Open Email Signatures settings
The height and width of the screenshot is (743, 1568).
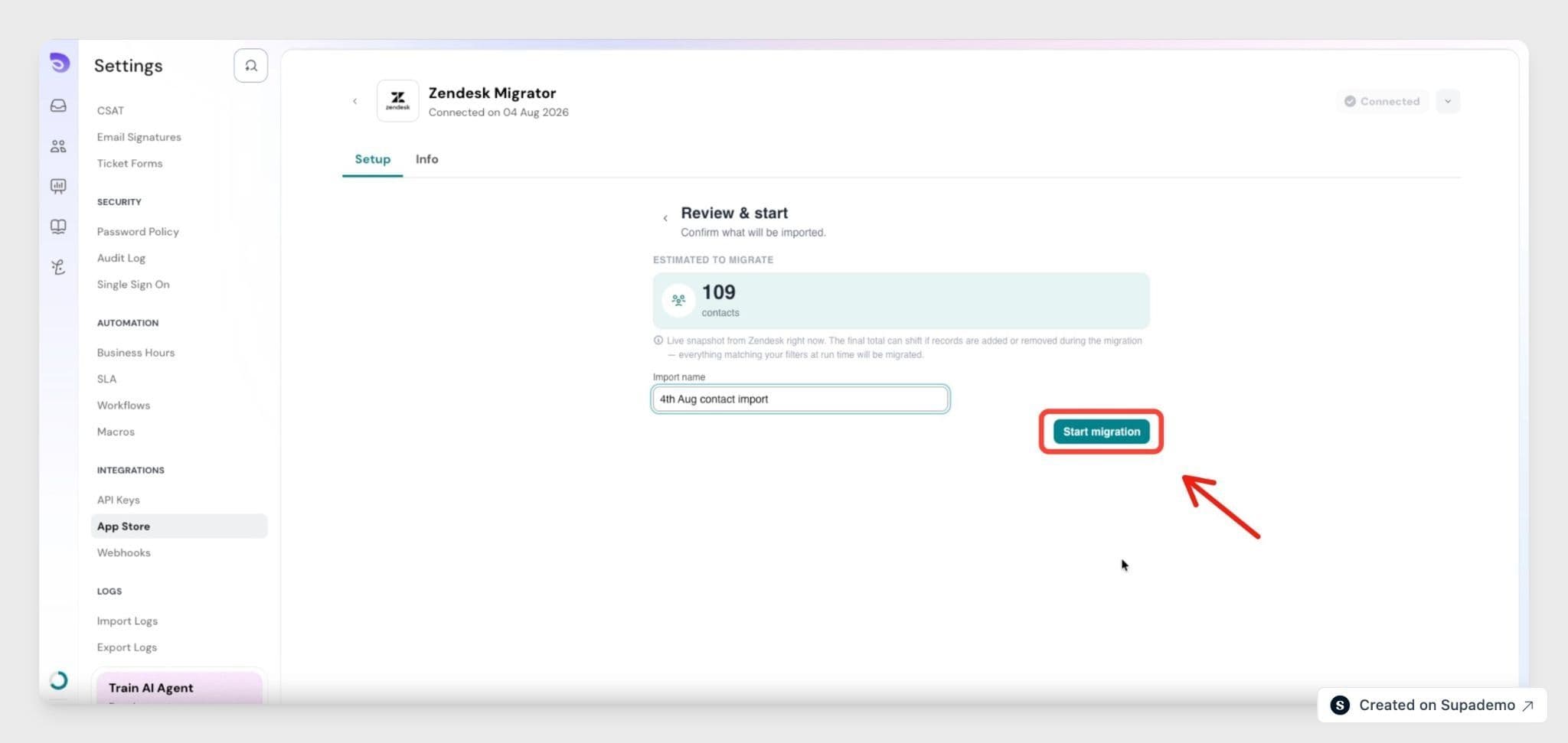click(x=139, y=137)
